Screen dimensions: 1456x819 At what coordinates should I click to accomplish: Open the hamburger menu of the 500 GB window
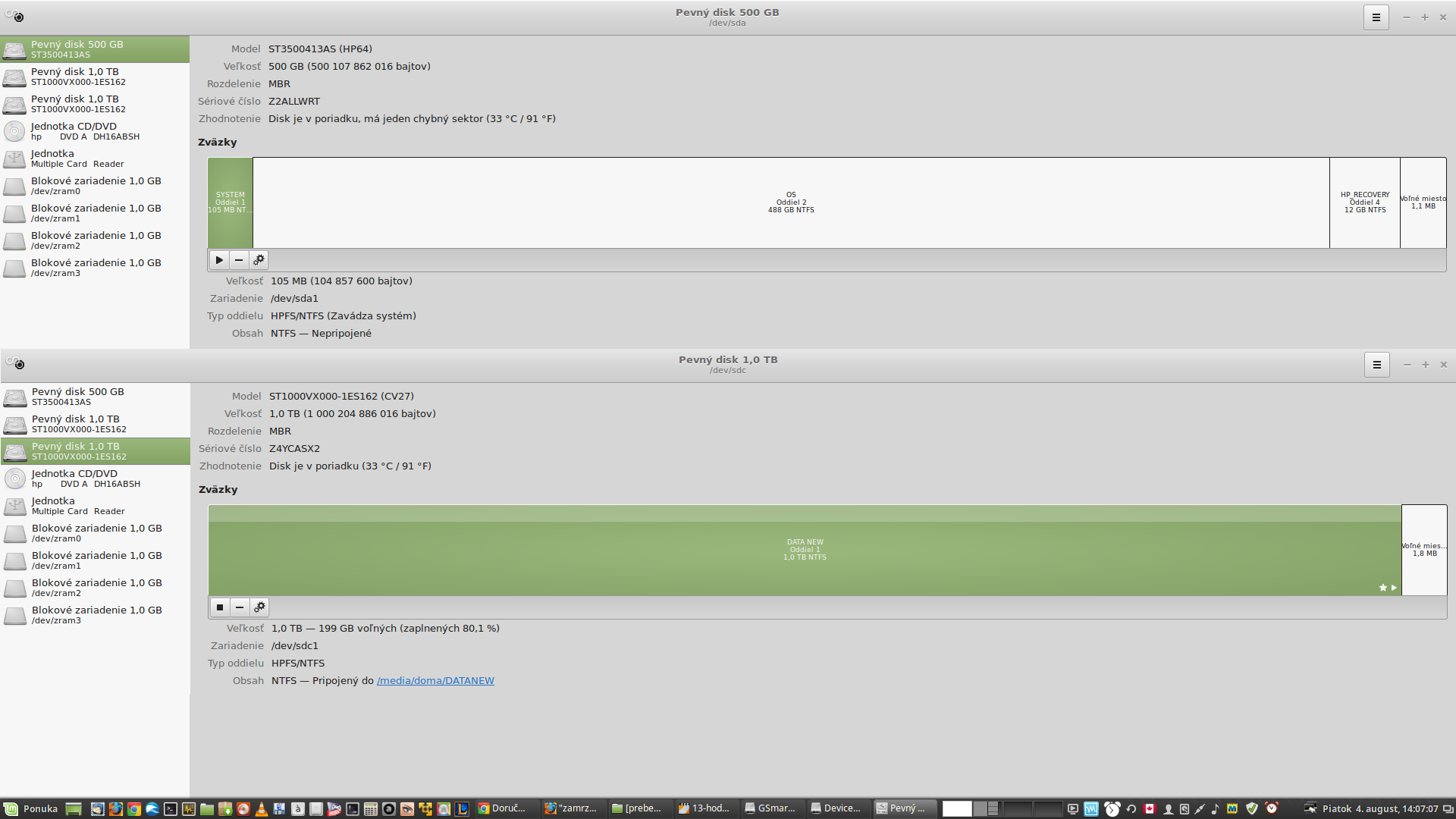click(1376, 17)
